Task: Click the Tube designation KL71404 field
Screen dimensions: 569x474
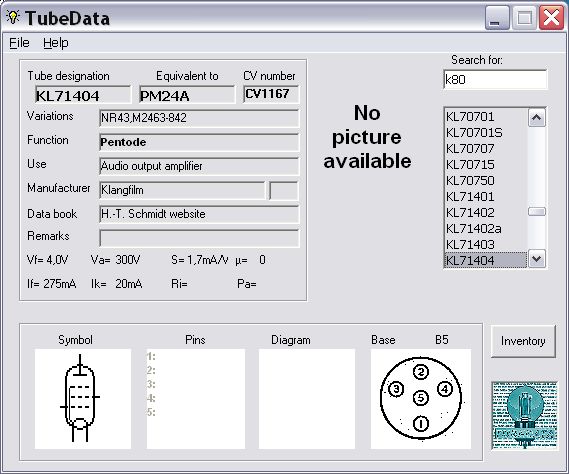Action: [x=83, y=95]
